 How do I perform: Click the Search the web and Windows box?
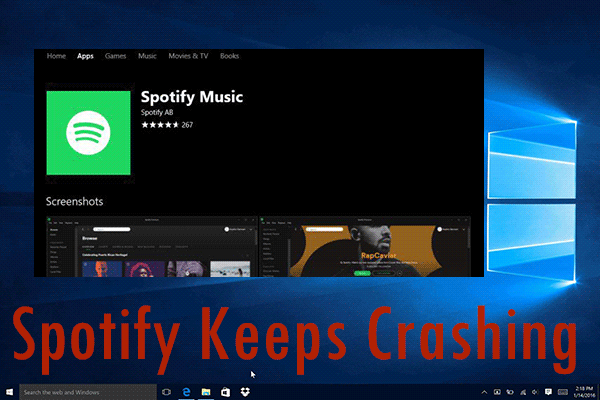pyautogui.click(x=88, y=392)
